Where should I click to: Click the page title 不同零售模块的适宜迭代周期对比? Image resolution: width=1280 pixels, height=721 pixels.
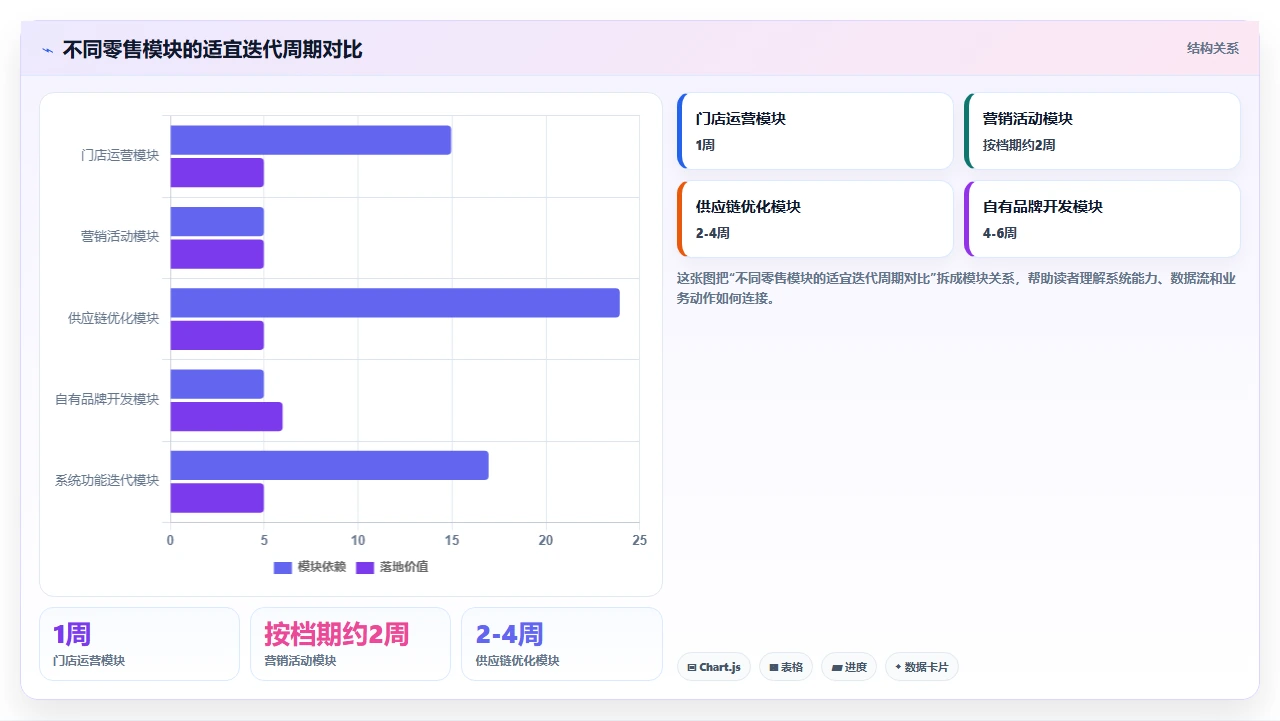point(212,49)
